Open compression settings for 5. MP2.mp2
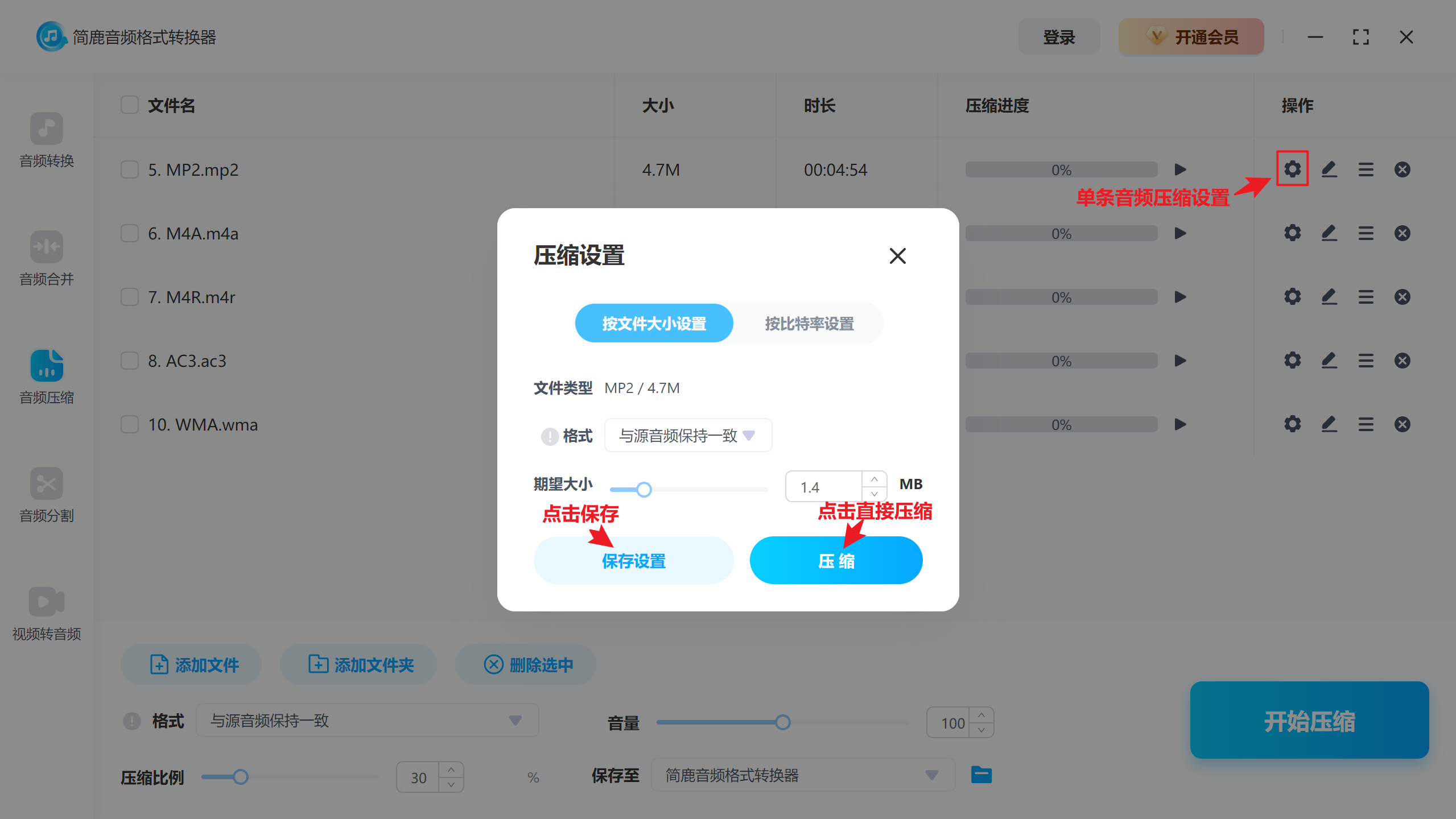 tap(1292, 169)
